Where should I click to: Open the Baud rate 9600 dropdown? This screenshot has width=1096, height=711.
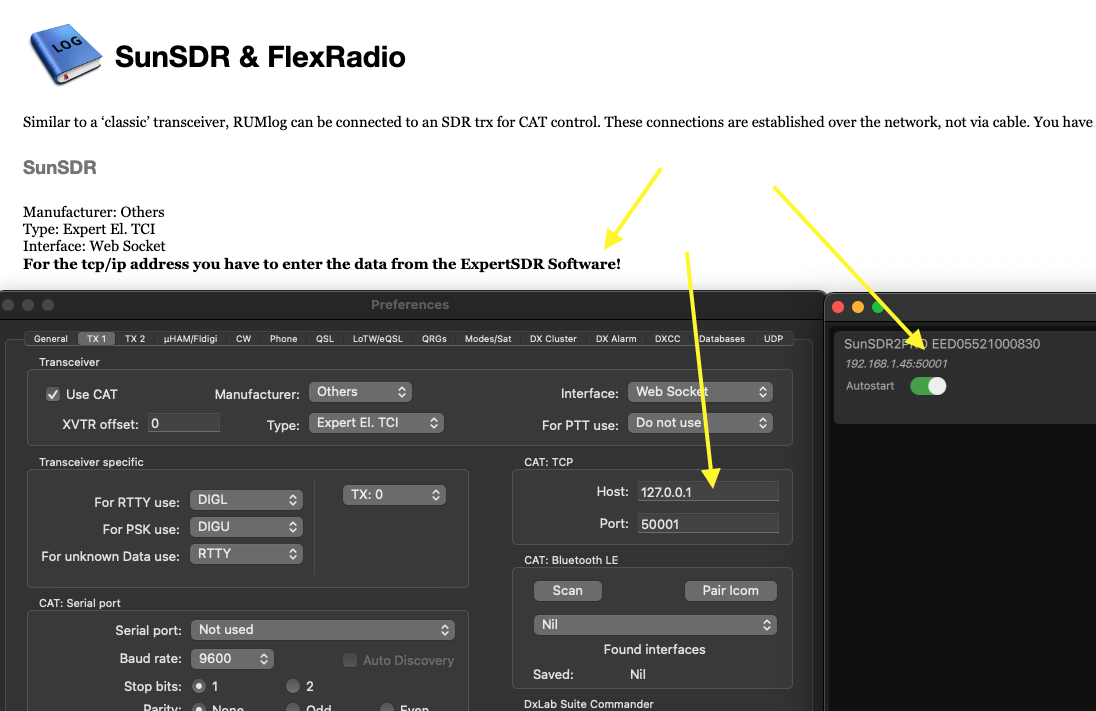coord(232,659)
